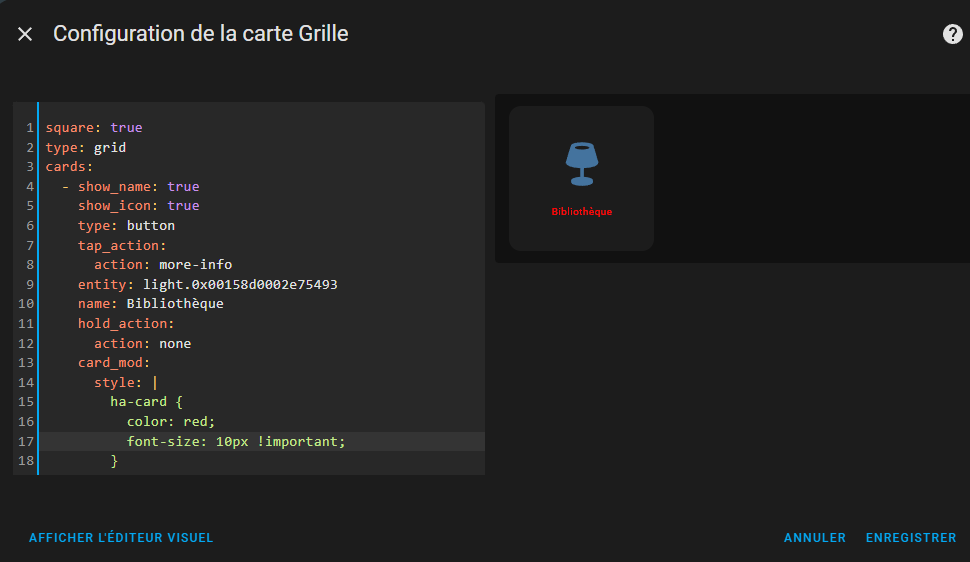Click the closing brace on line 18

coord(114,460)
